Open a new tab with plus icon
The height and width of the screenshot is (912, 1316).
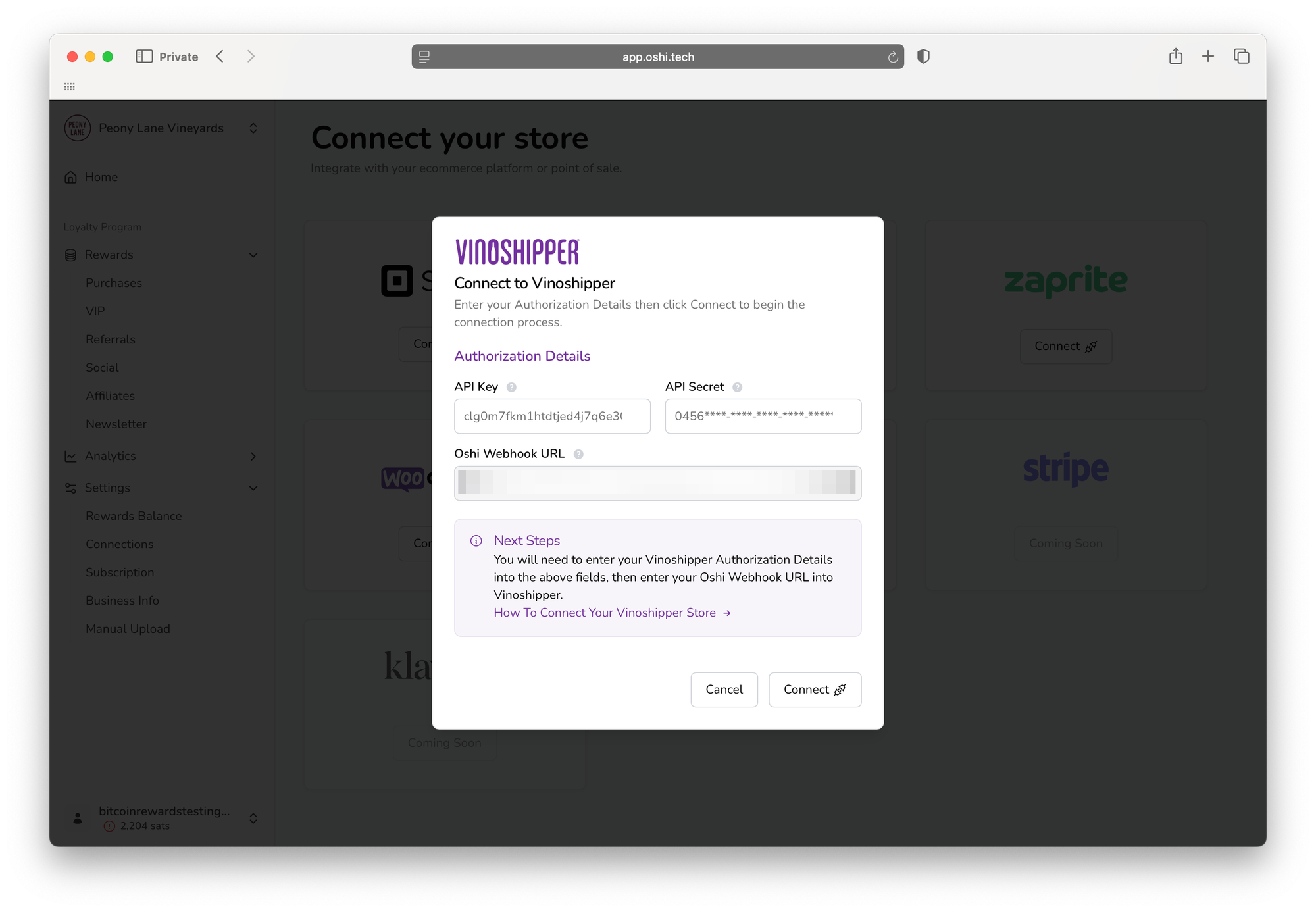click(1208, 57)
